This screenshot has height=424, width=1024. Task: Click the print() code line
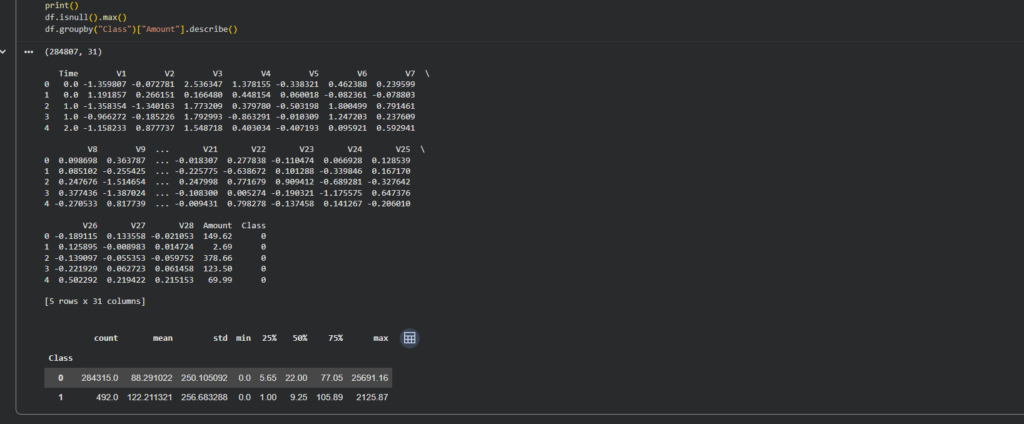[x=61, y=5]
